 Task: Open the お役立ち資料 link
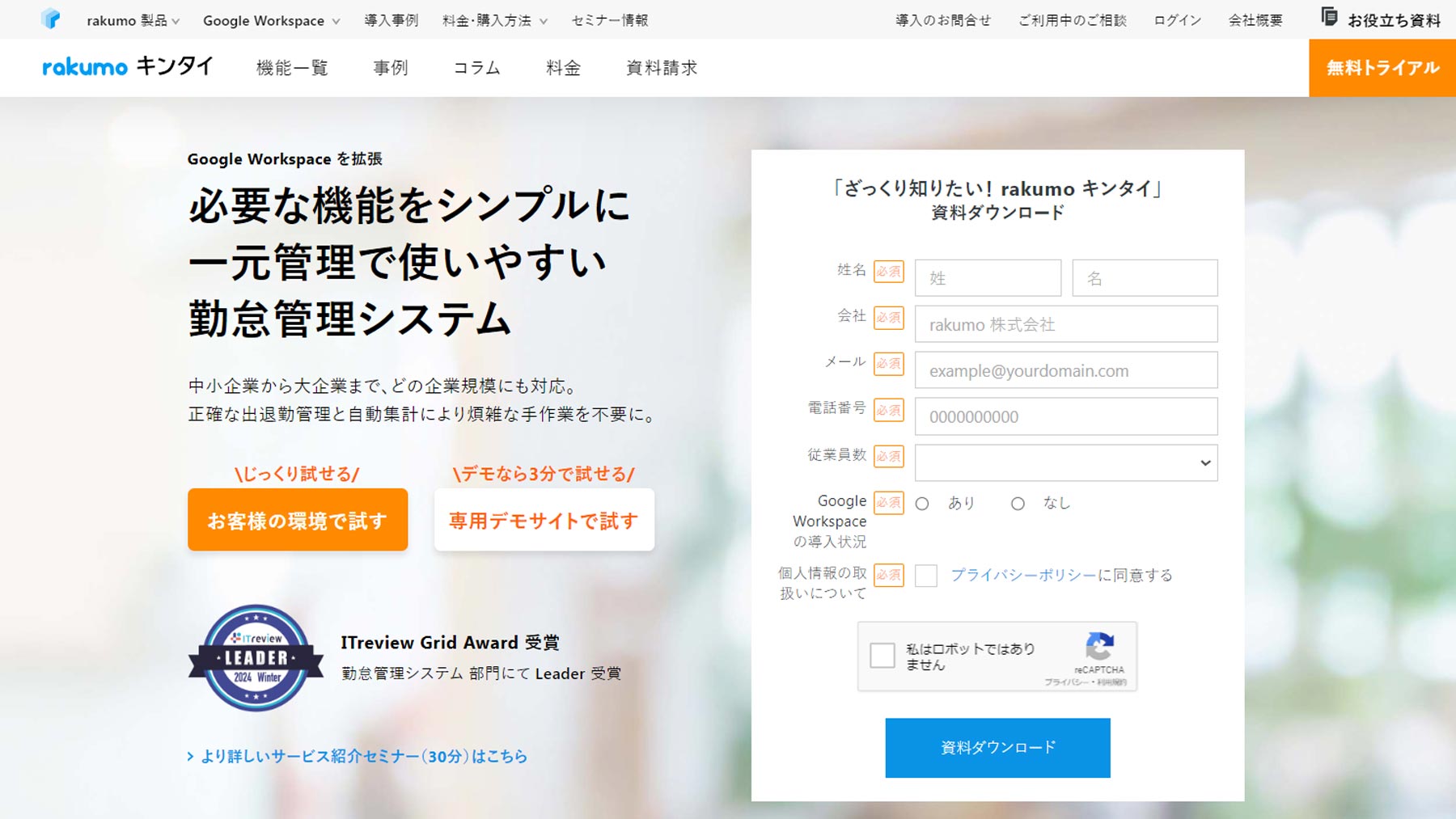pyautogui.click(x=1394, y=20)
